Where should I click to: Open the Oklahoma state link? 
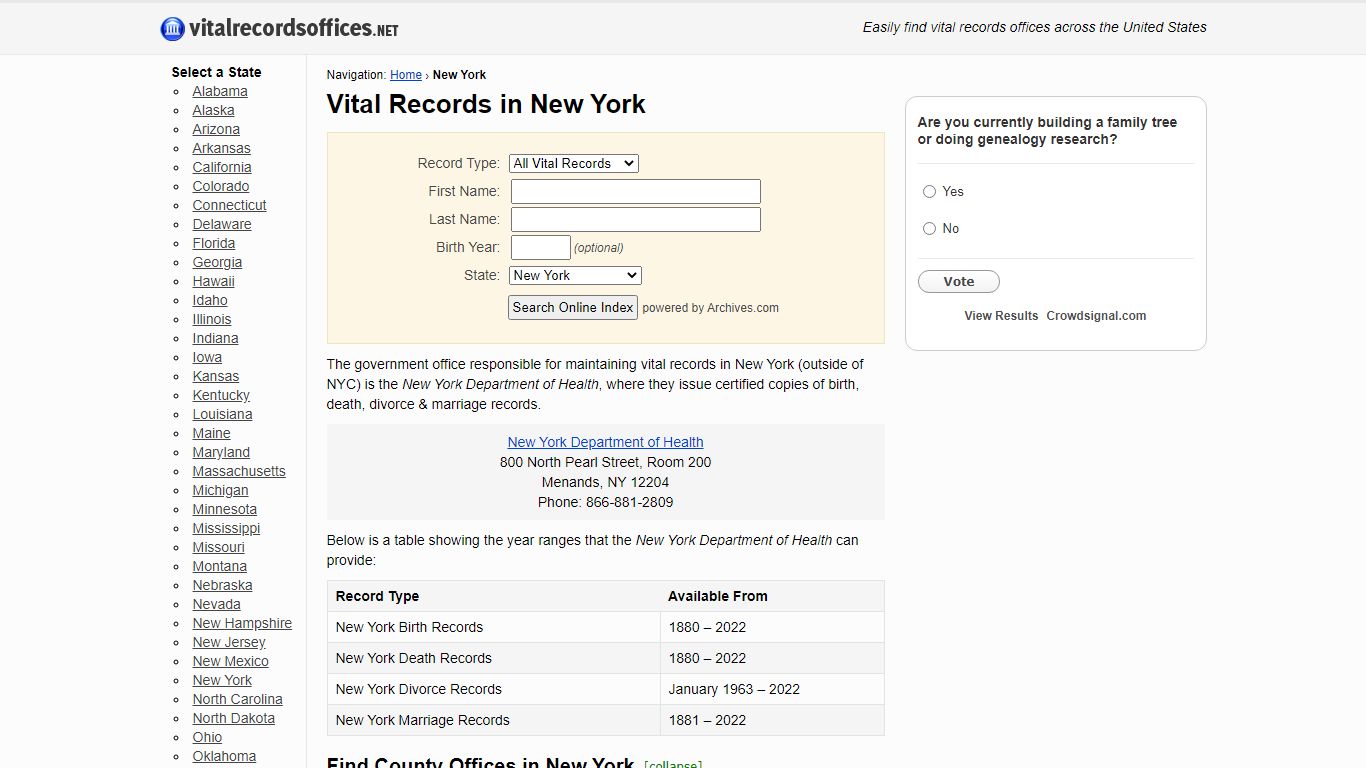[x=224, y=756]
